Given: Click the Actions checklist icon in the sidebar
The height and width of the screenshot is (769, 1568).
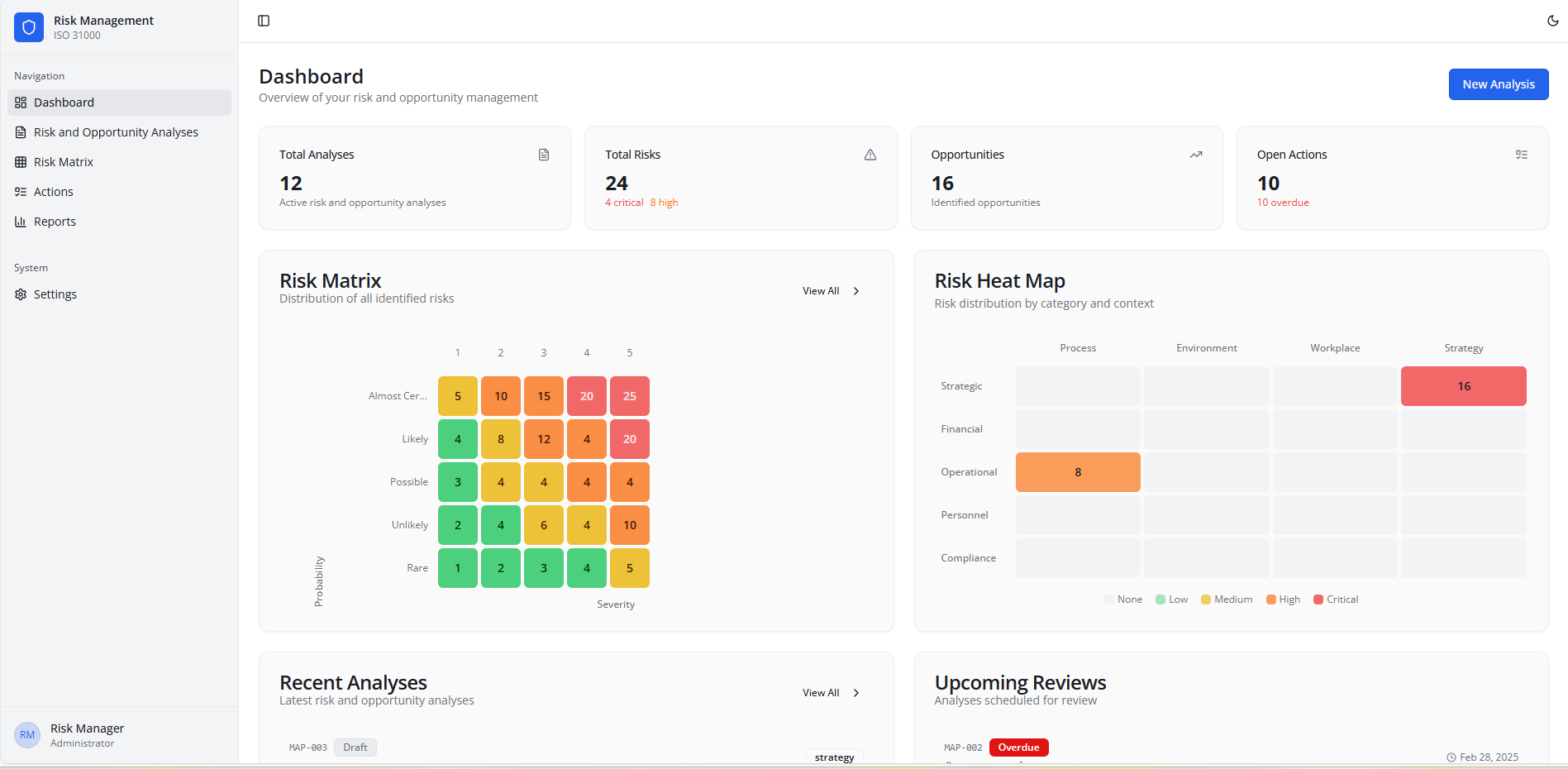Looking at the screenshot, I should coord(21,191).
